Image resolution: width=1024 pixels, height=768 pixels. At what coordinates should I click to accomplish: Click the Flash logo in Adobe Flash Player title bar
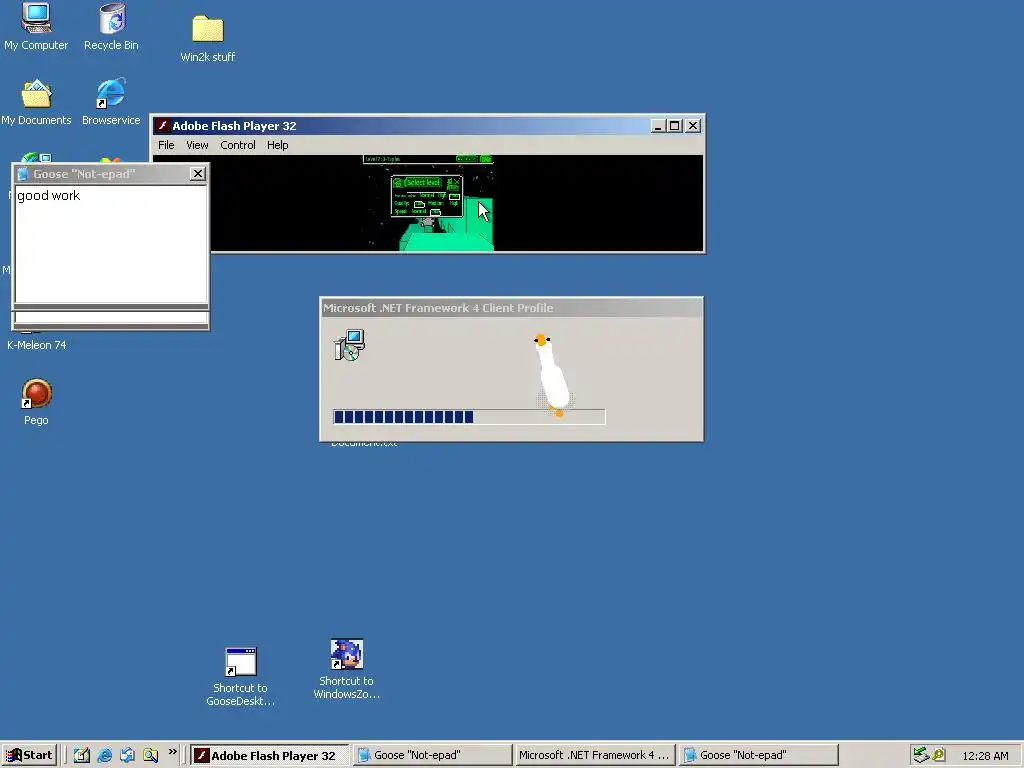(x=163, y=125)
